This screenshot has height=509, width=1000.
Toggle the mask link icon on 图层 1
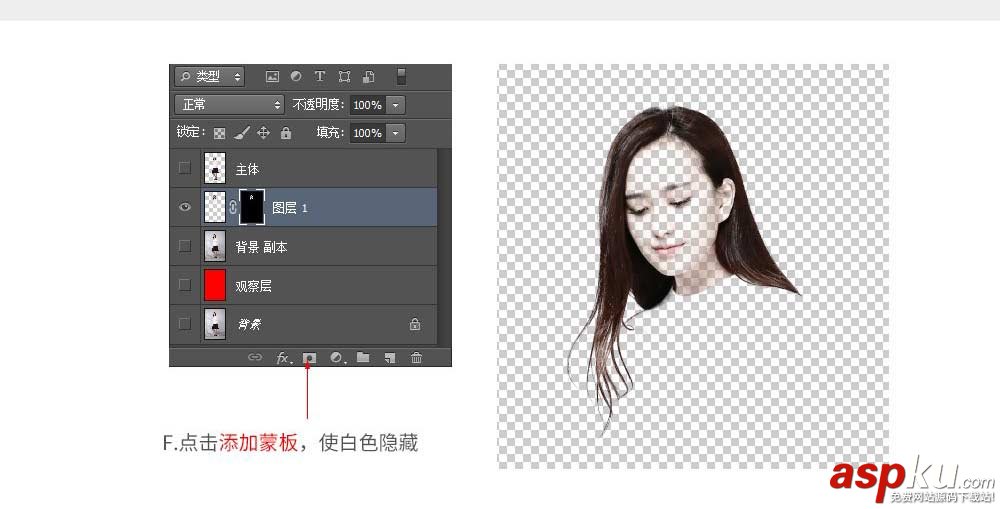(x=233, y=207)
